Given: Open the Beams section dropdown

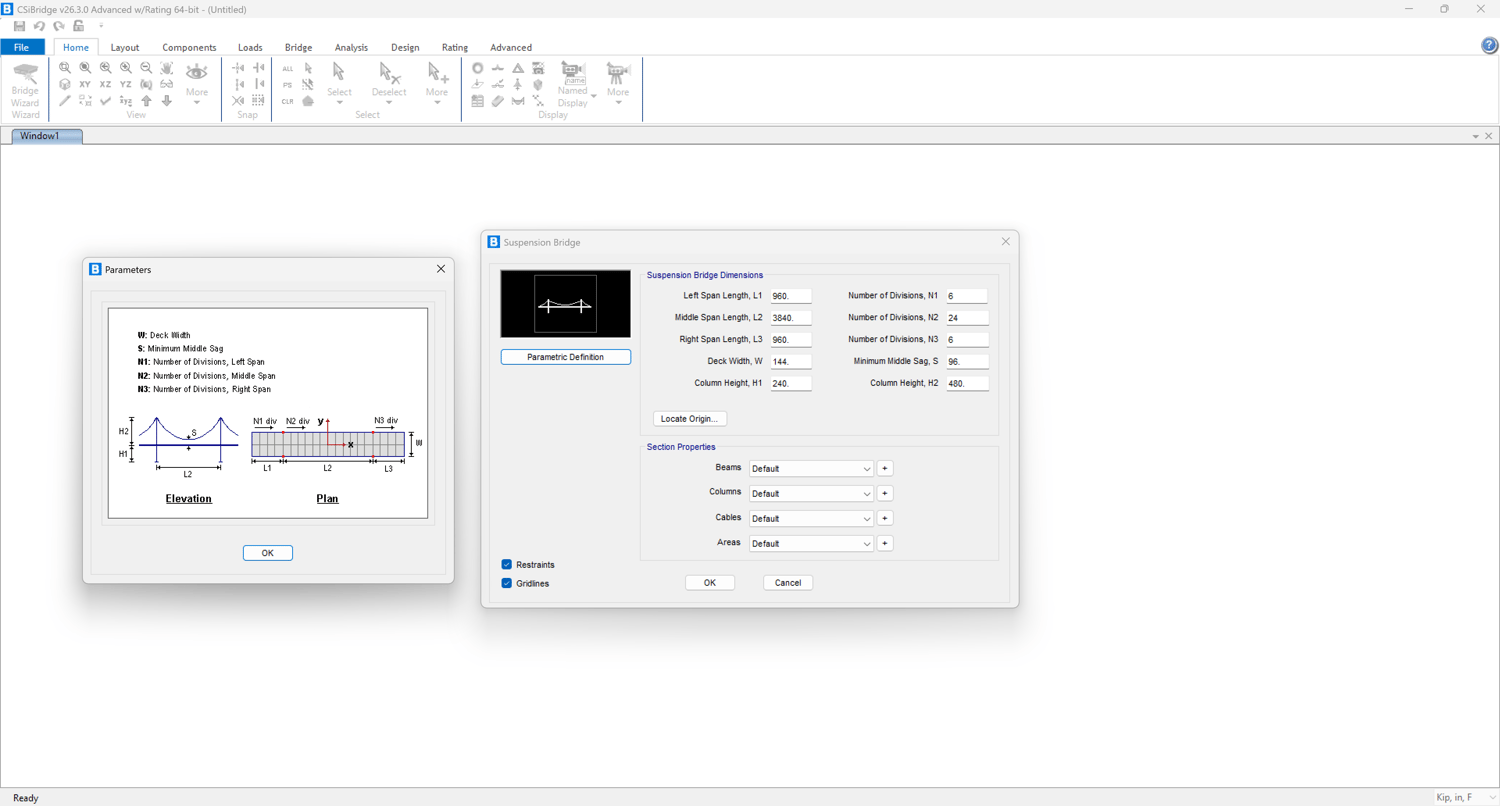Looking at the screenshot, I should [x=811, y=468].
